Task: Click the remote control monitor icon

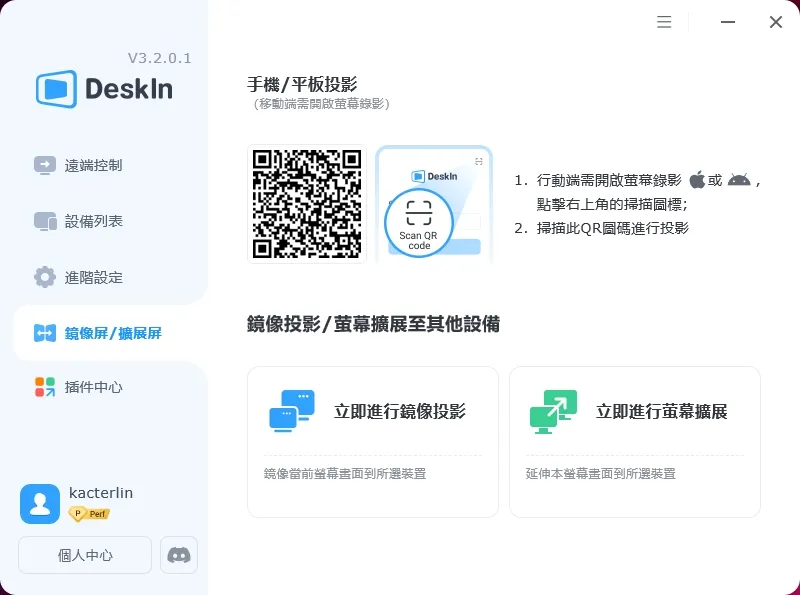Action: click(x=45, y=165)
